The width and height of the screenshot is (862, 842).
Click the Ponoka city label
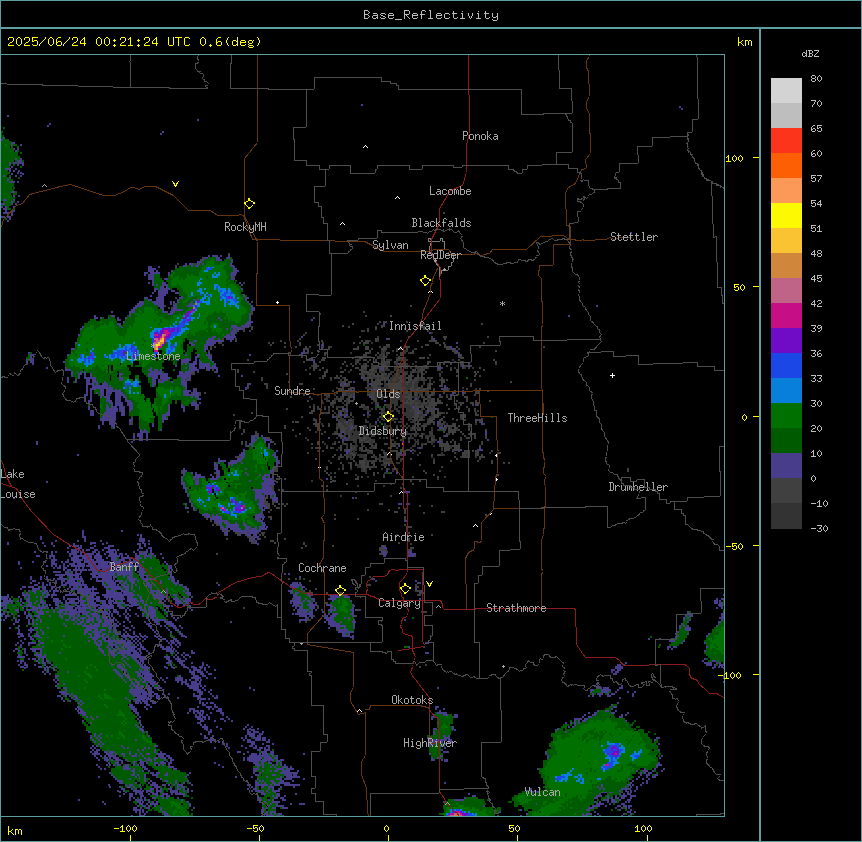[x=480, y=136]
